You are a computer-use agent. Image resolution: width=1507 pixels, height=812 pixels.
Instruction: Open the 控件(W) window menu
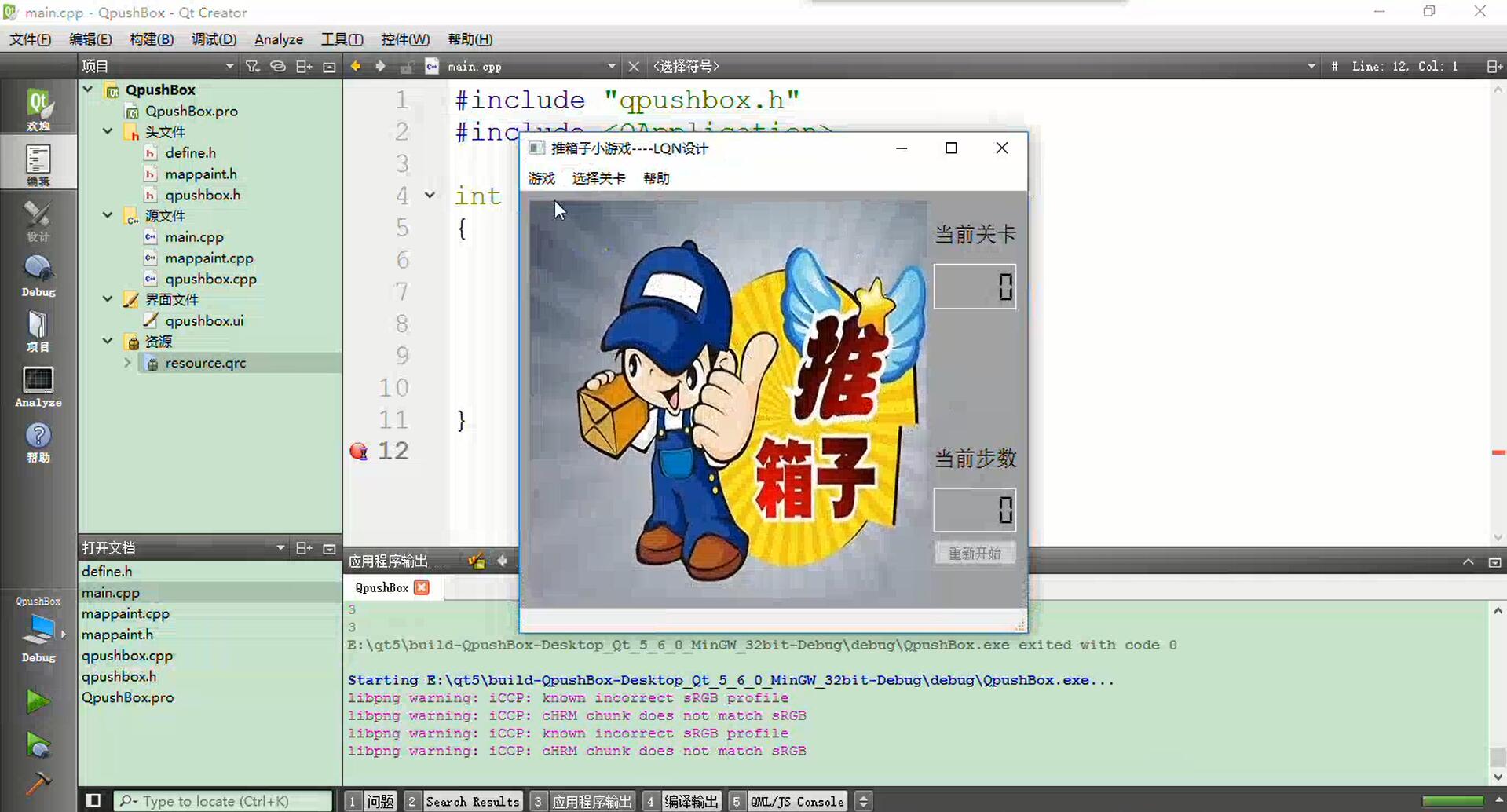coord(405,39)
